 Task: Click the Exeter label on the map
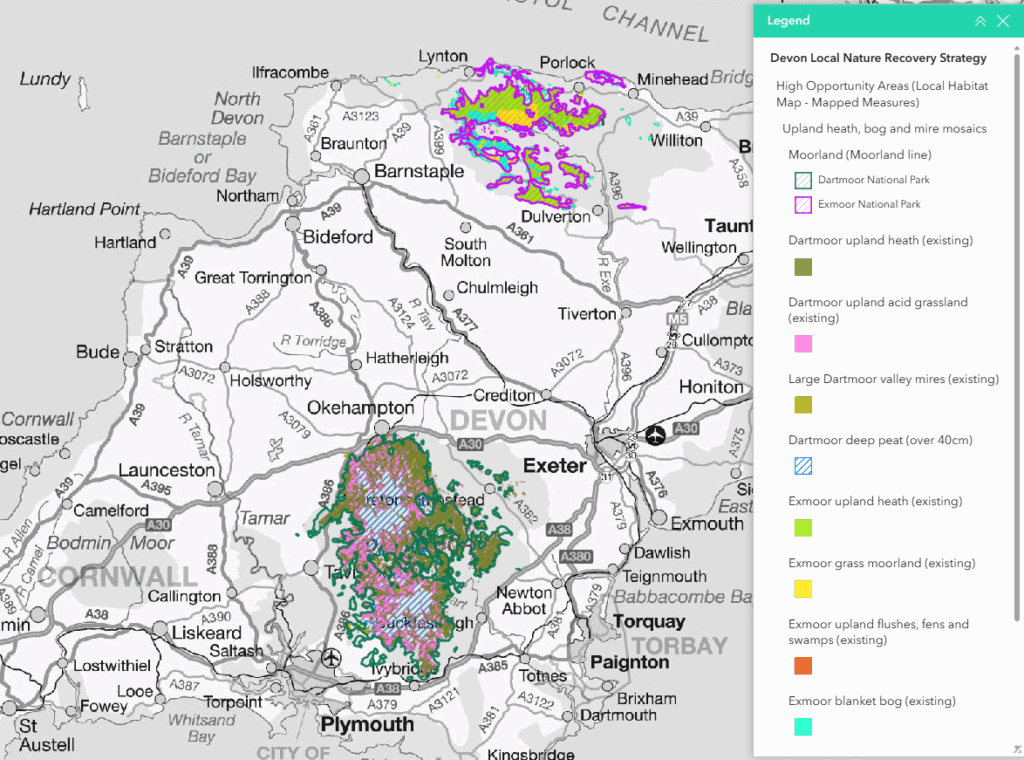tap(555, 466)
